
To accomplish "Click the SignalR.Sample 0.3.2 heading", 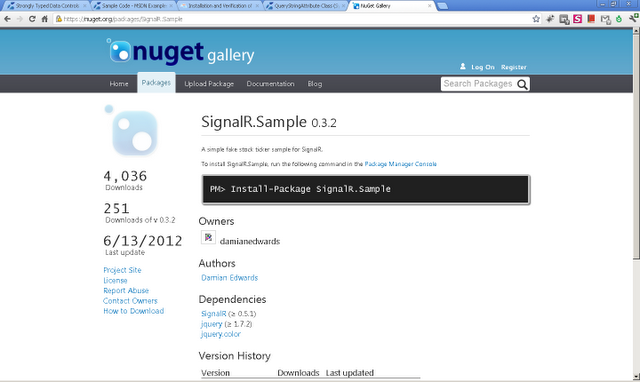I will click(x=269, y=122).
